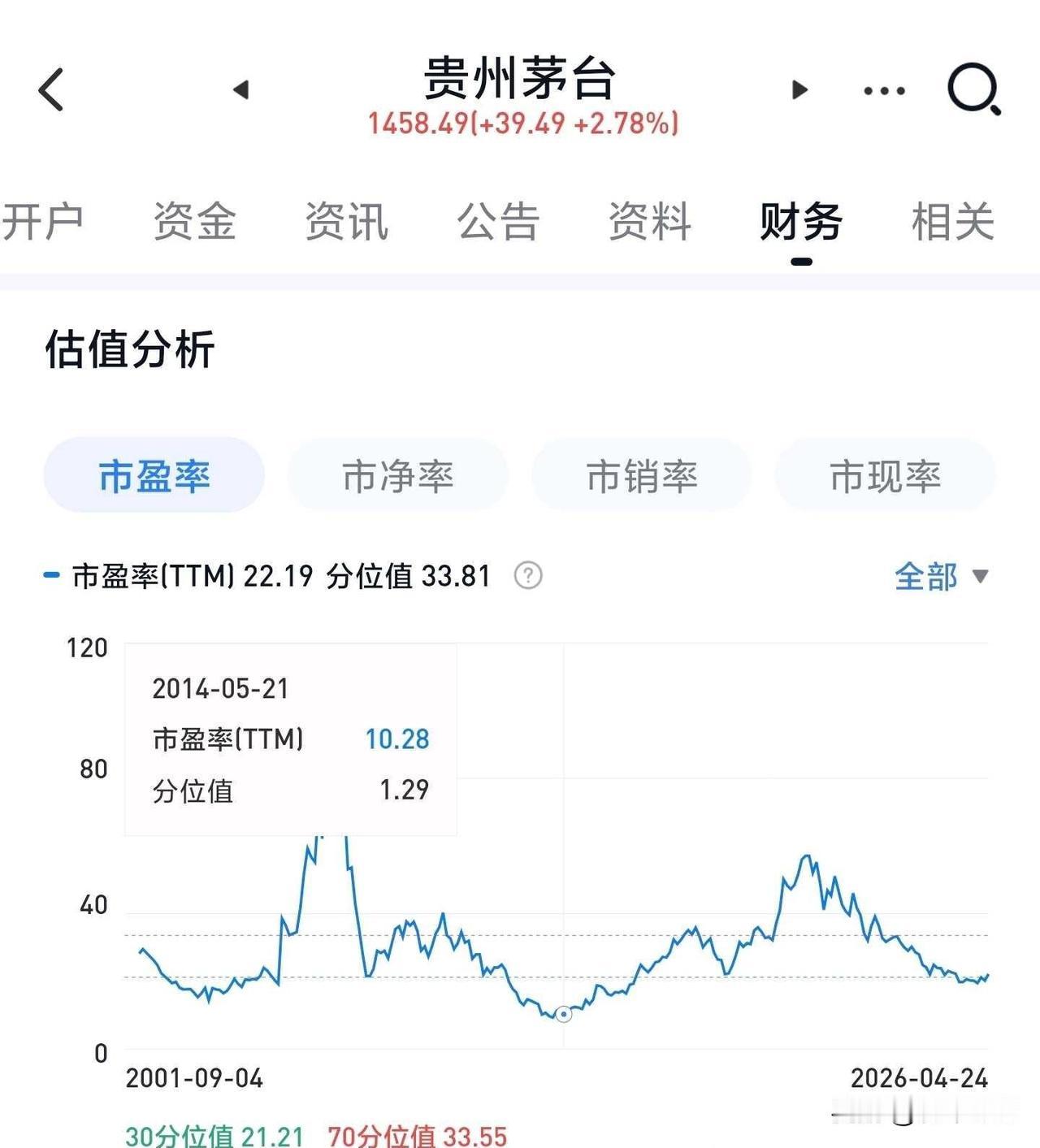Tap the tooltip PE value 10.28
1040x1148 pixels.
click(x=397, y=739)
